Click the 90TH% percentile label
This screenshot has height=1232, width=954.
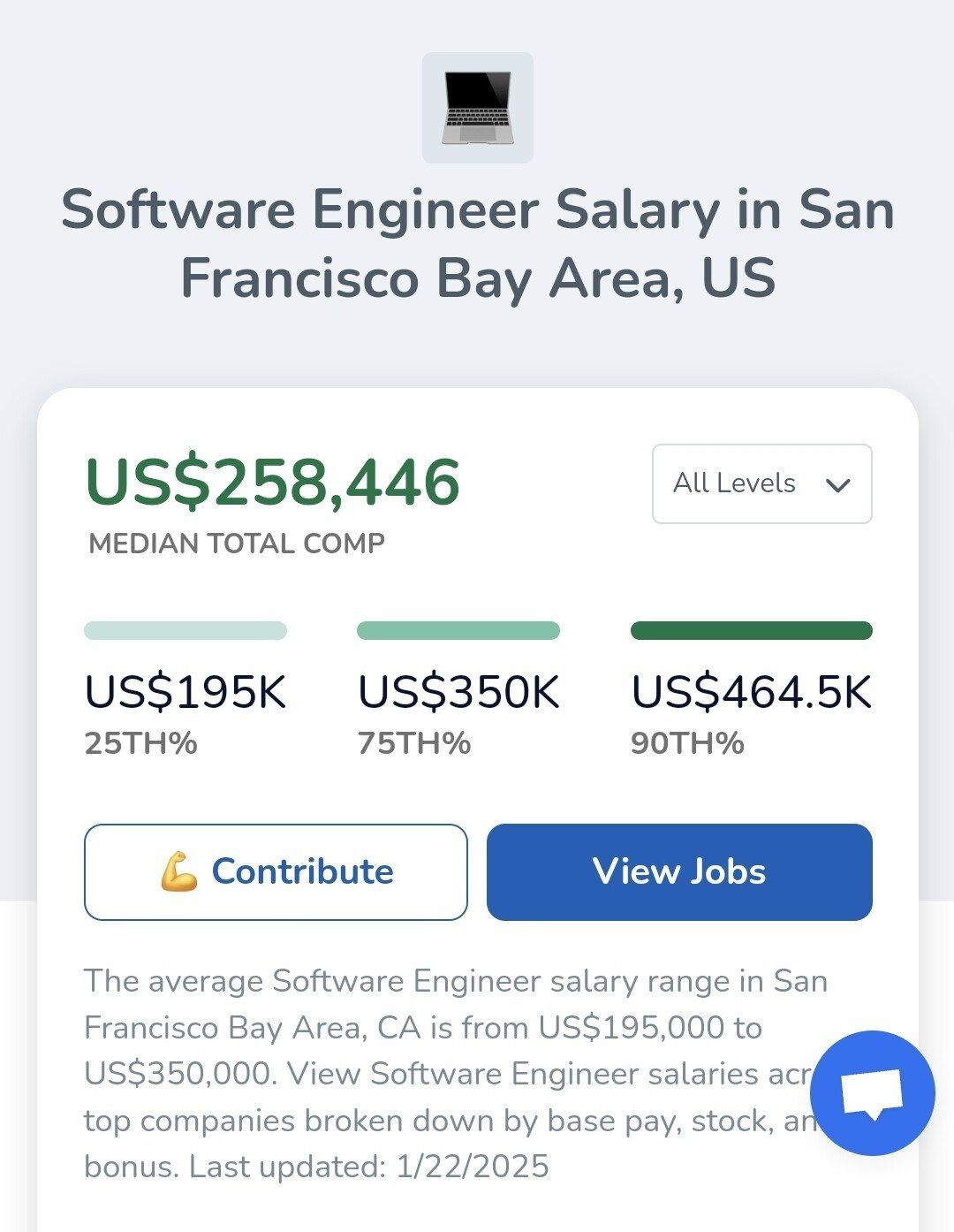(x=687, y=743)
